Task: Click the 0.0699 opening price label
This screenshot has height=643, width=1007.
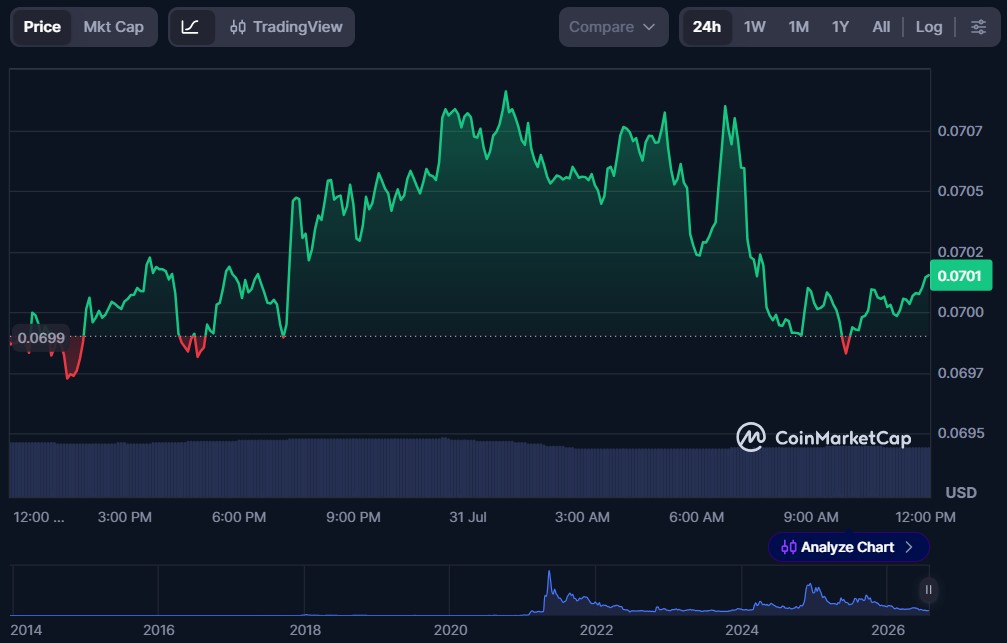Action: point(40,338)
